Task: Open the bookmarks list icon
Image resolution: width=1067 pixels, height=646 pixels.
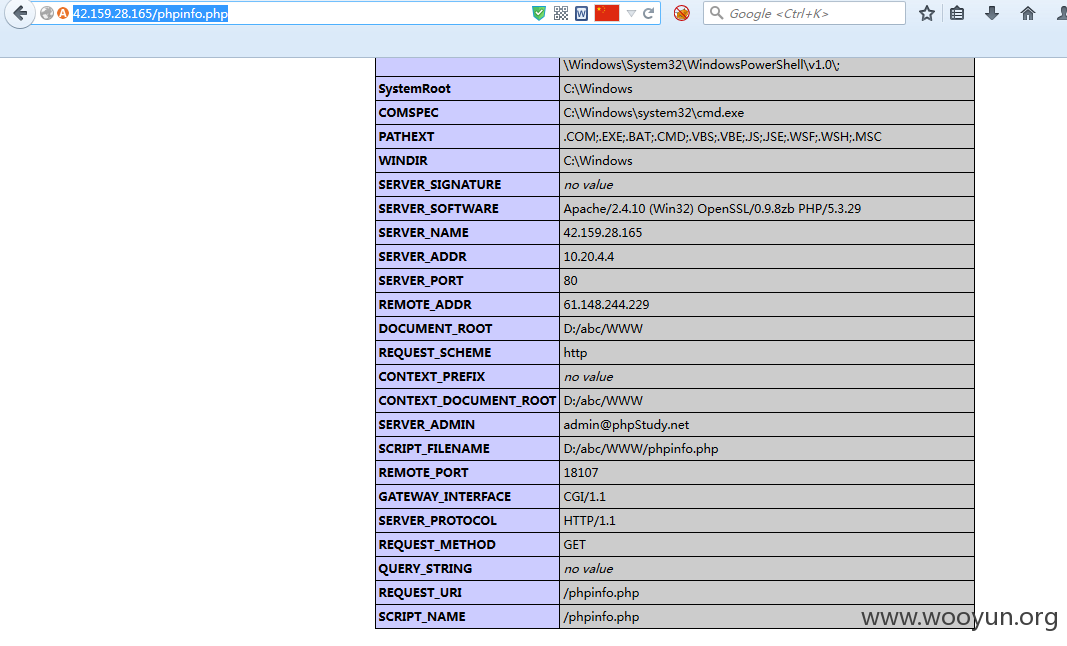Action: click(x=957, y=13)
